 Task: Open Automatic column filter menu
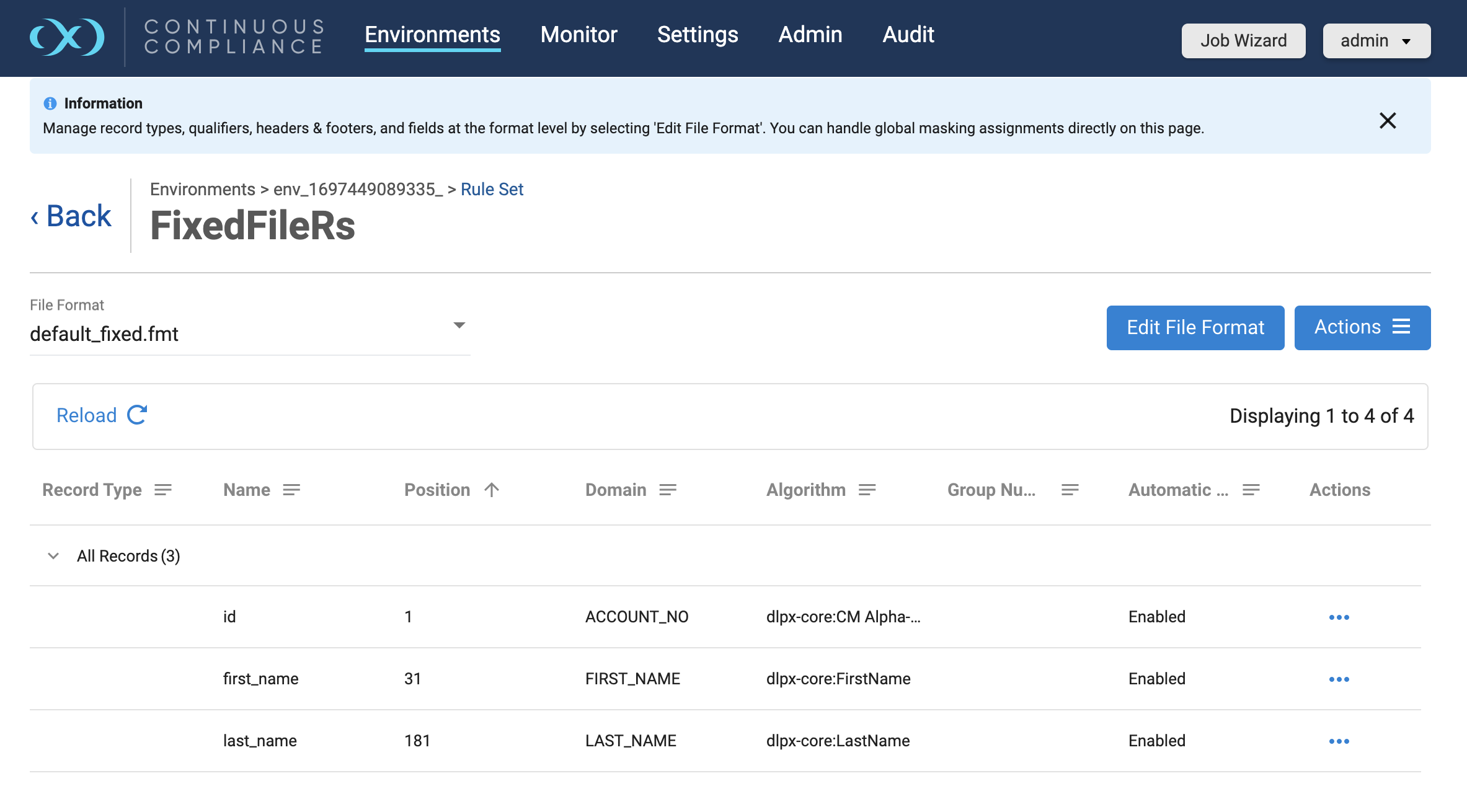(x=1251, y=490)
